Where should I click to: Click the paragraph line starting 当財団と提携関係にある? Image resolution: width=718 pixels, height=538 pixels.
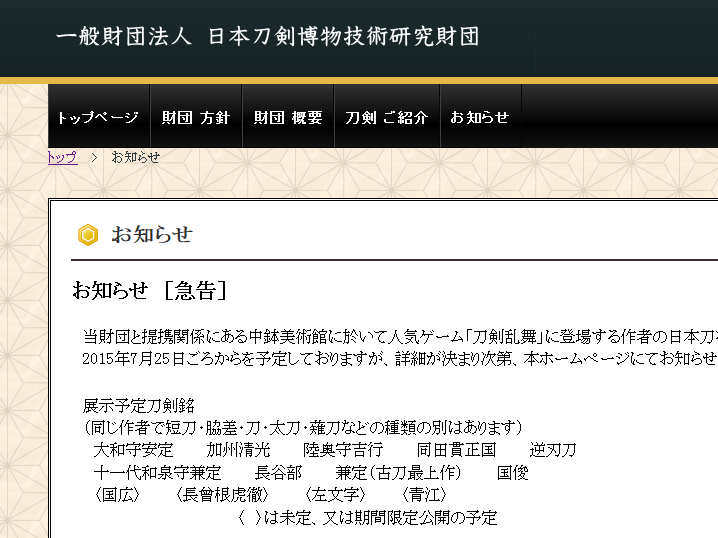(400, 337)
